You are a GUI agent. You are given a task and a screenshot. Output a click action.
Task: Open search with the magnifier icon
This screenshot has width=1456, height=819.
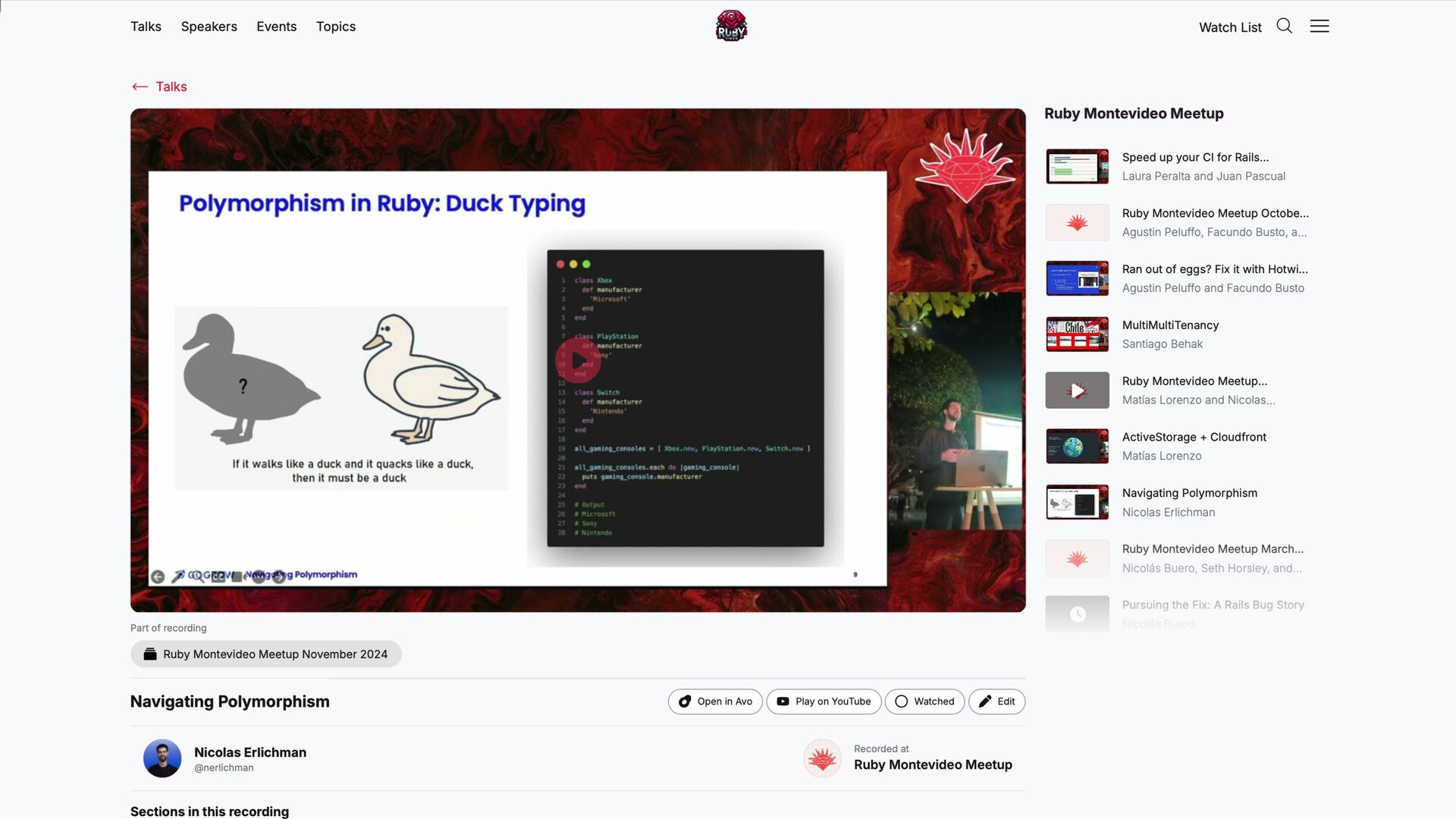(1284, 26)
